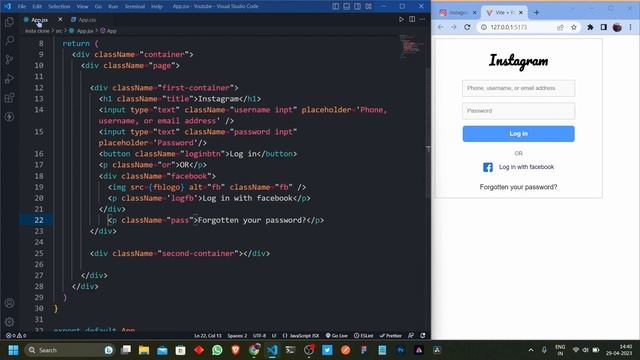The width and height of the screenshot is (640, 360).
Task: Open Windows Start menu
Action: coord(13,350)
